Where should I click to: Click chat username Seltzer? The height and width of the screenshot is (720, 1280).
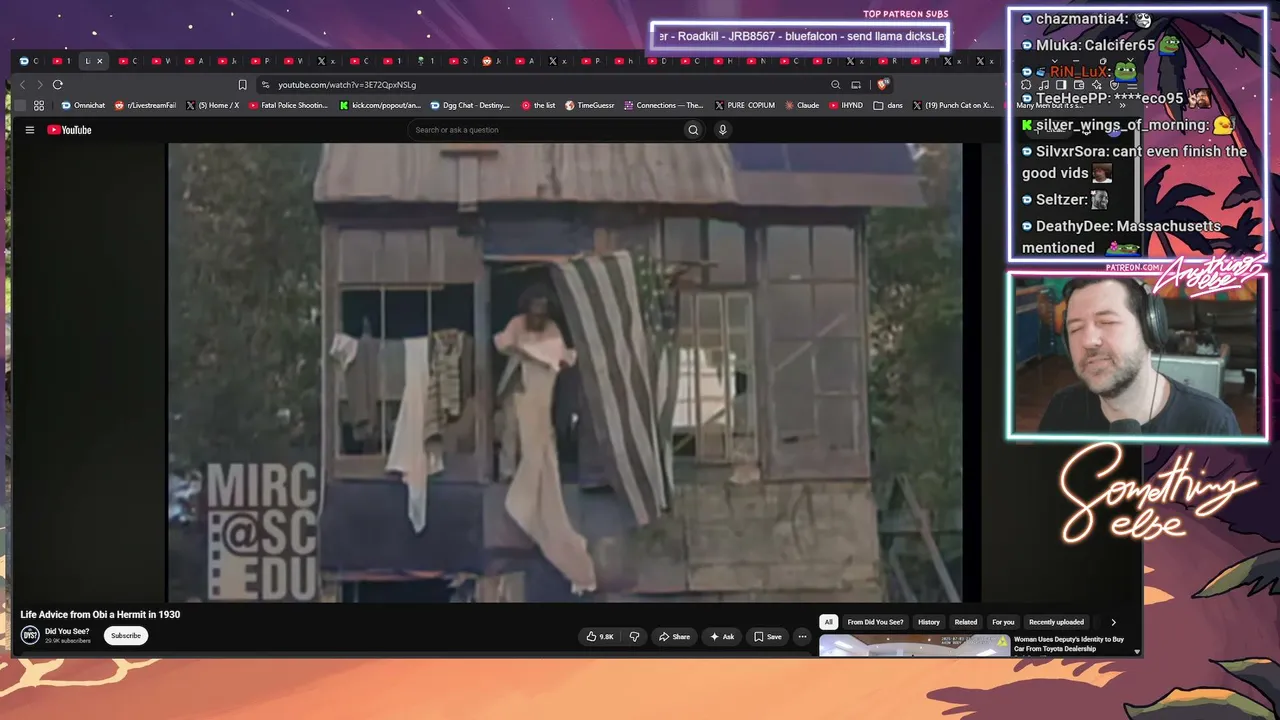point(1059,200)
